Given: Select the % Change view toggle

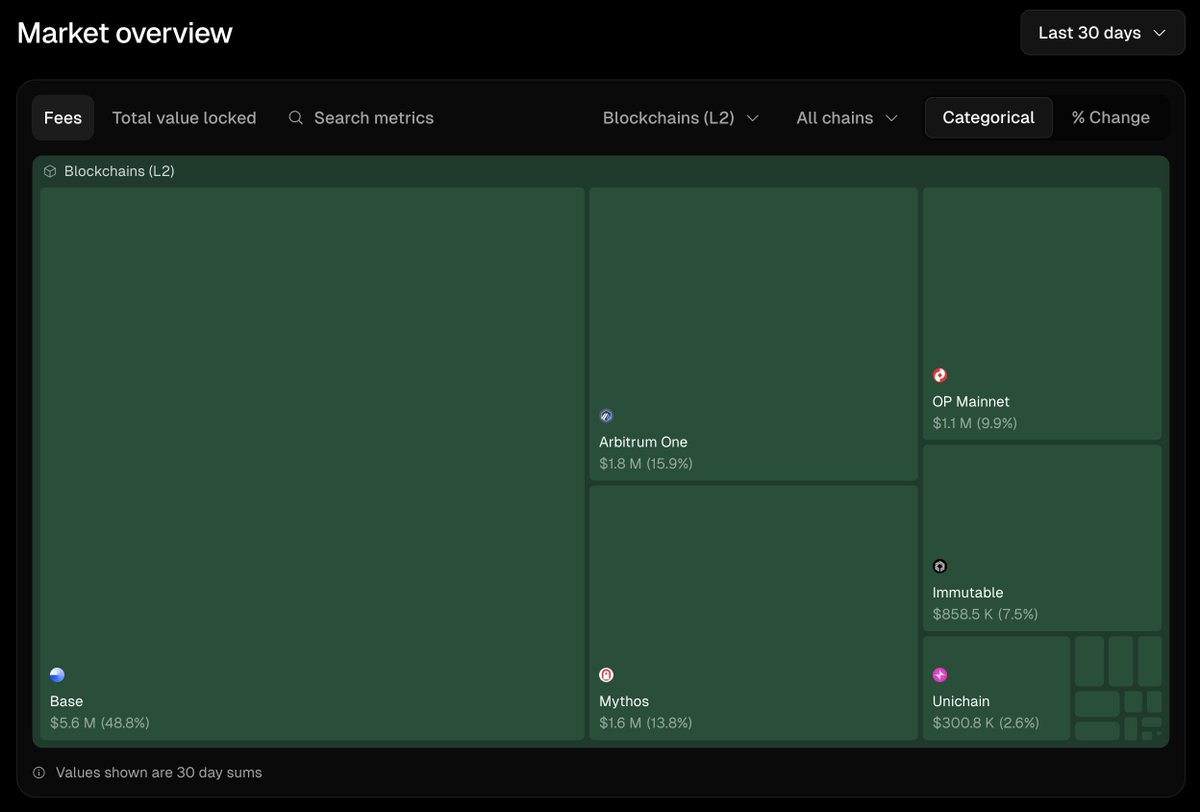Looking at the screenshot, I should tap(1110, 117).
